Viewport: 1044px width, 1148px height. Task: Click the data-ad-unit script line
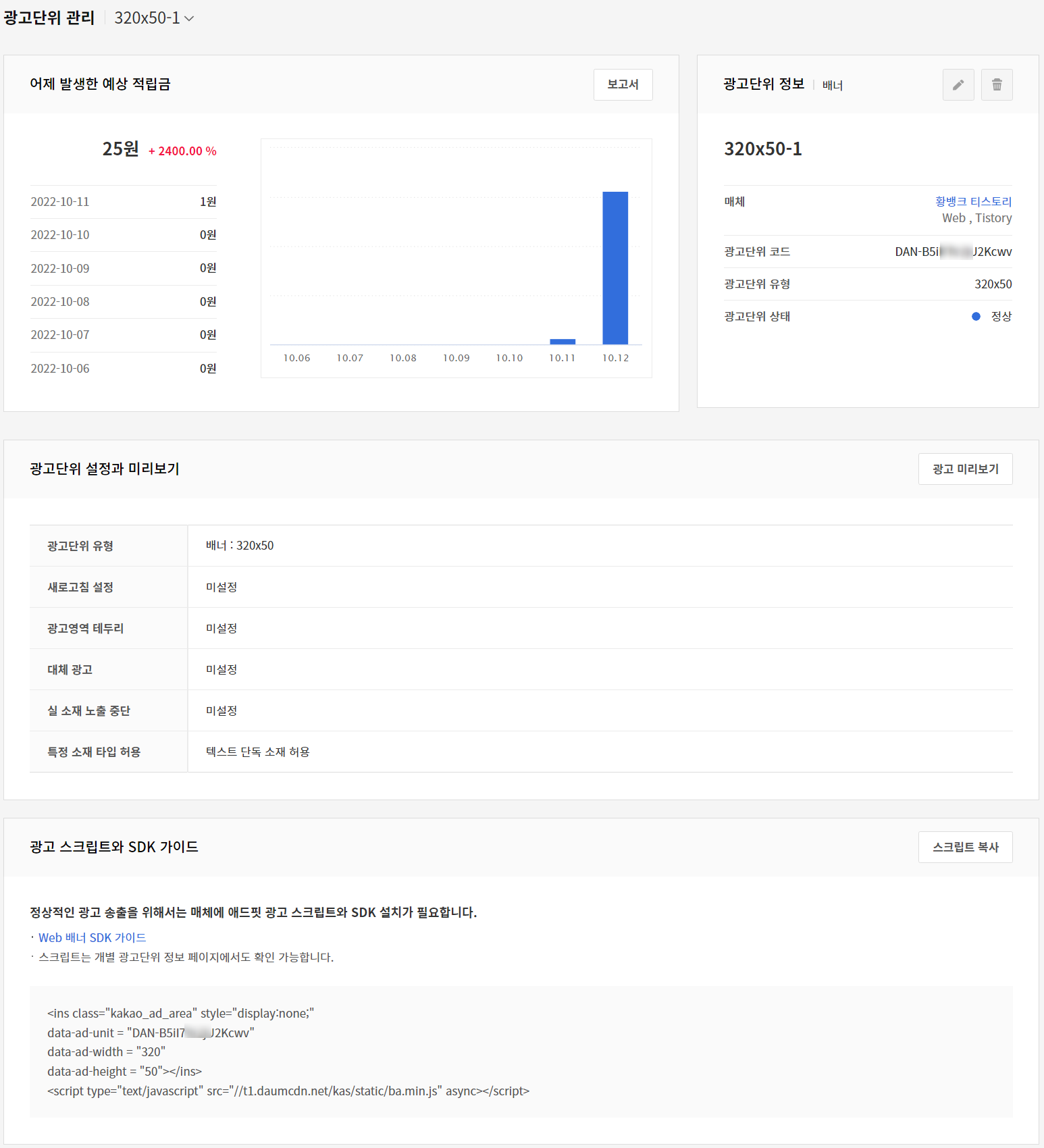point(151,1033)
